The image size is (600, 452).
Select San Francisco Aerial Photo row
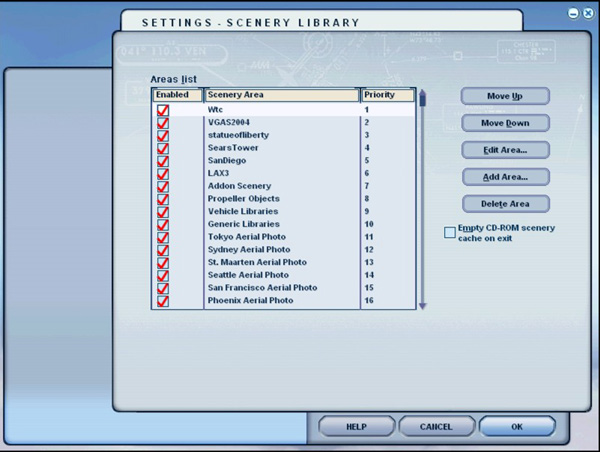(x=284, y=288)
